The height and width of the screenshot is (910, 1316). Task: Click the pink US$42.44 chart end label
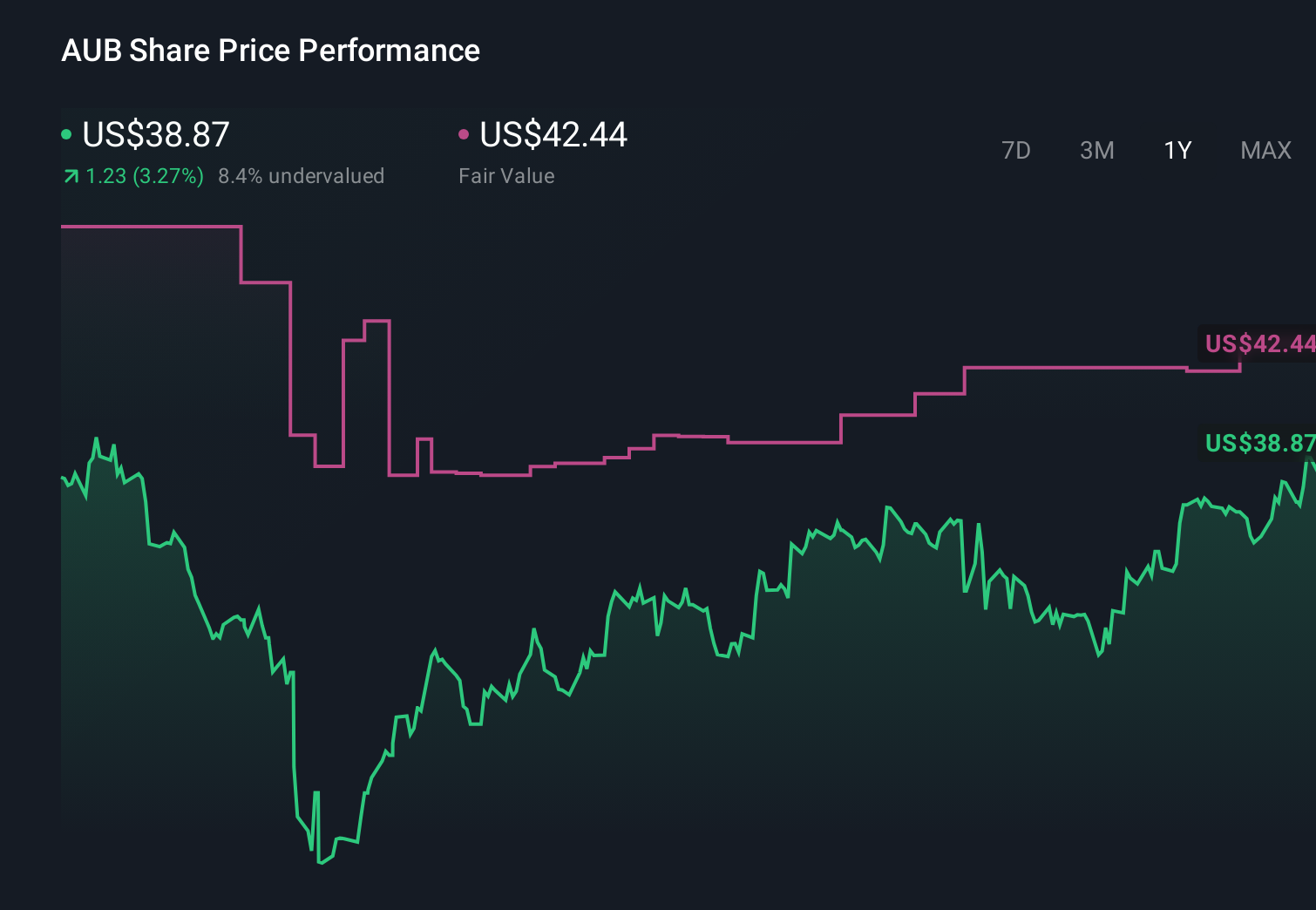[1258, 343]
